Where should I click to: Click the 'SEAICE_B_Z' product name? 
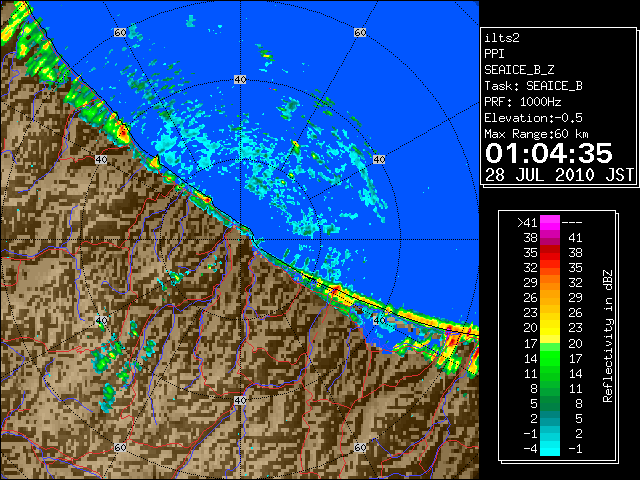[519, 70]
